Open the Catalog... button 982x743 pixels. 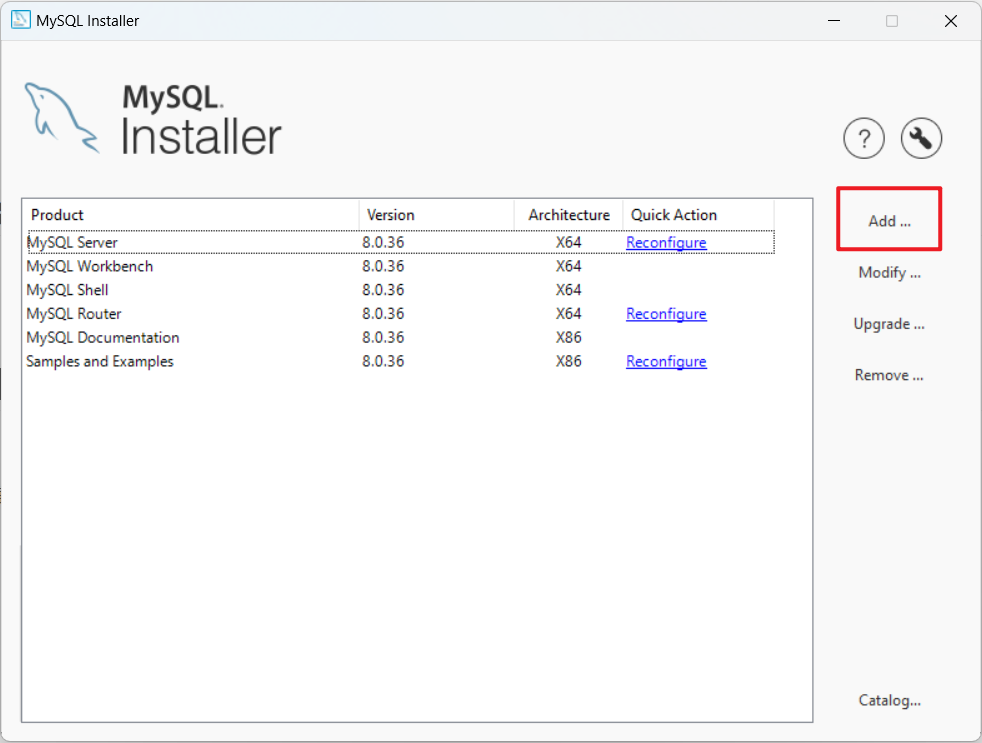click(x=889, y=700)
